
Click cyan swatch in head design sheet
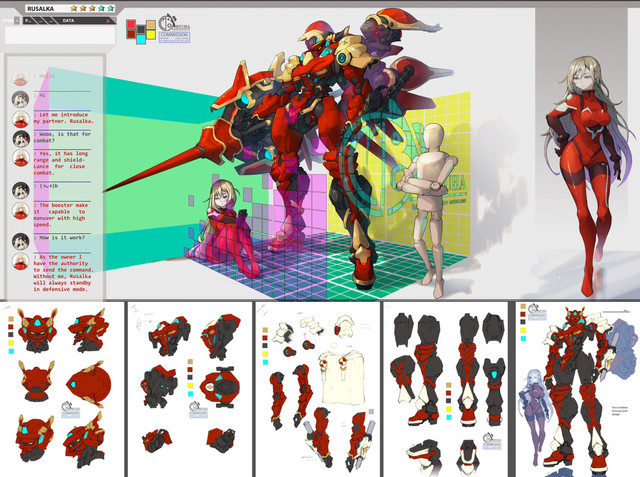[11, 351]
